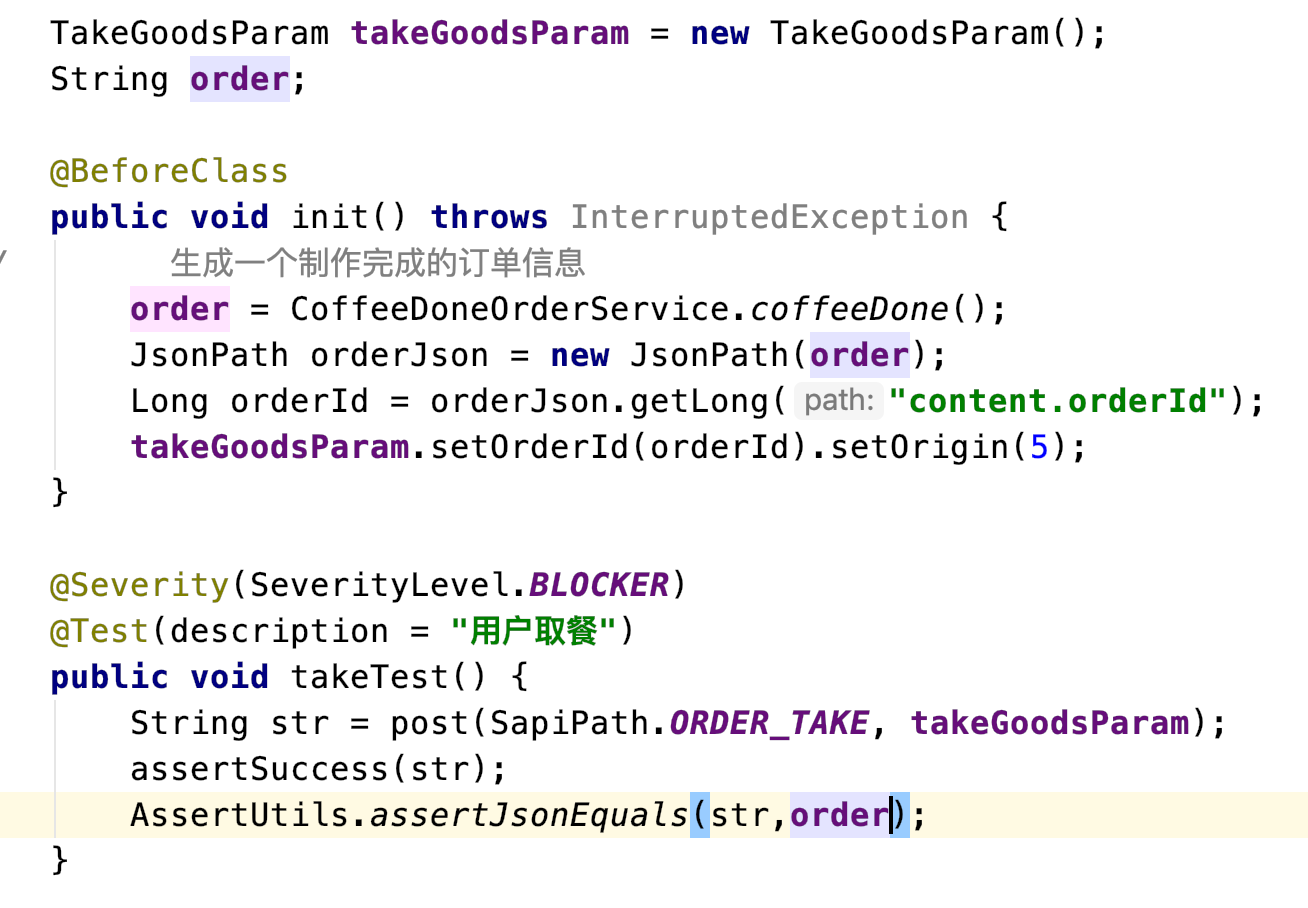Click the order field declaration at top
Screen dimensions: 1308x908
(x=239, y=79)
